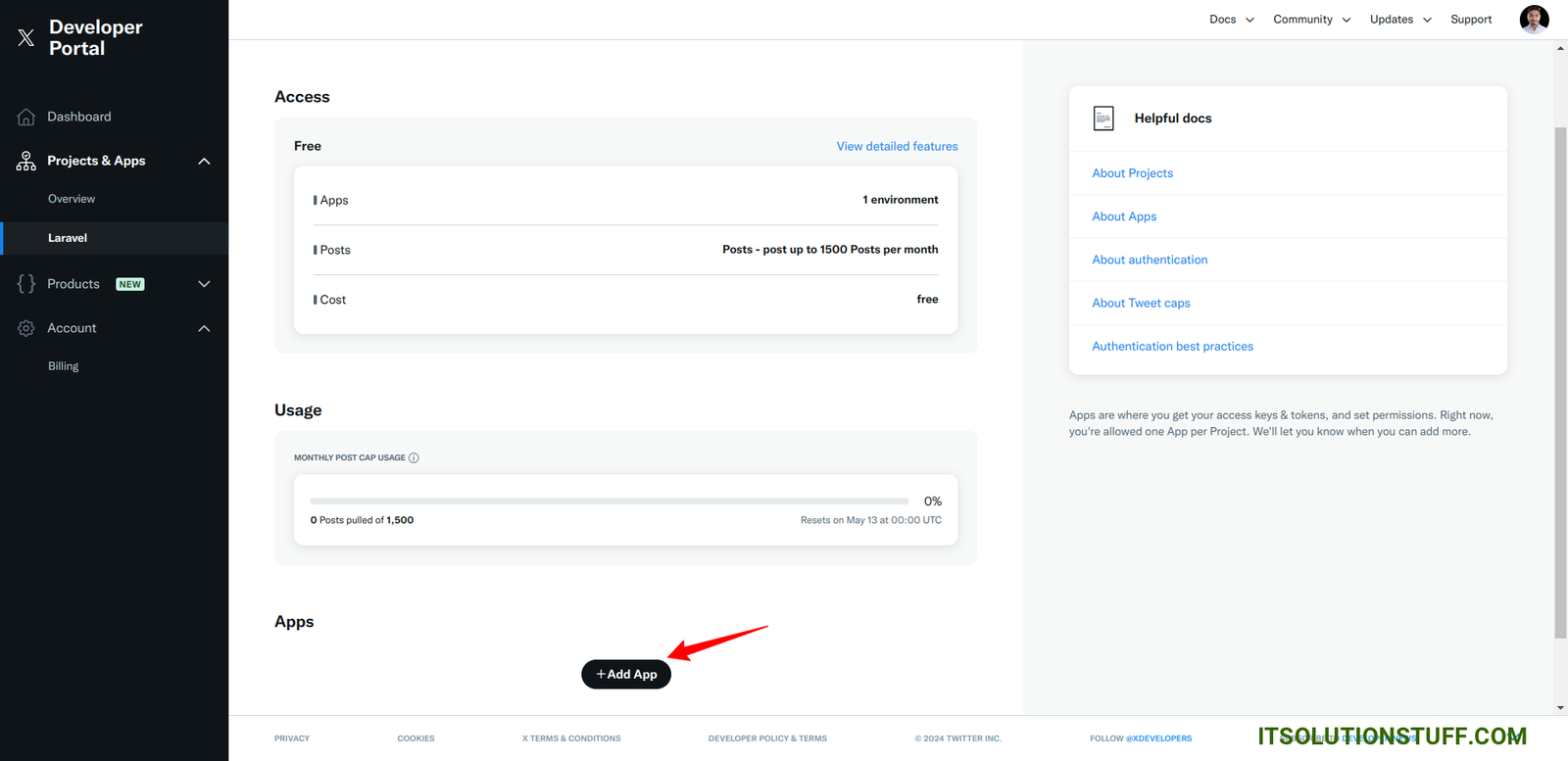Expand the Products section chevron

pyautogui.click(x=204, y=284)
